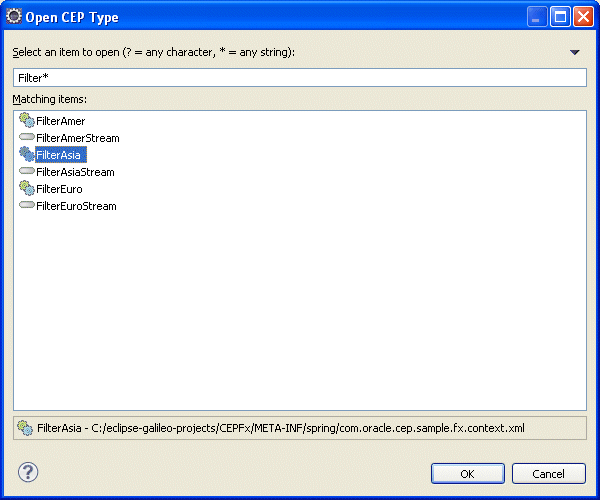Dismiss dialog with Cancel button
Viewport: 600px width, 500px height.
548,474
